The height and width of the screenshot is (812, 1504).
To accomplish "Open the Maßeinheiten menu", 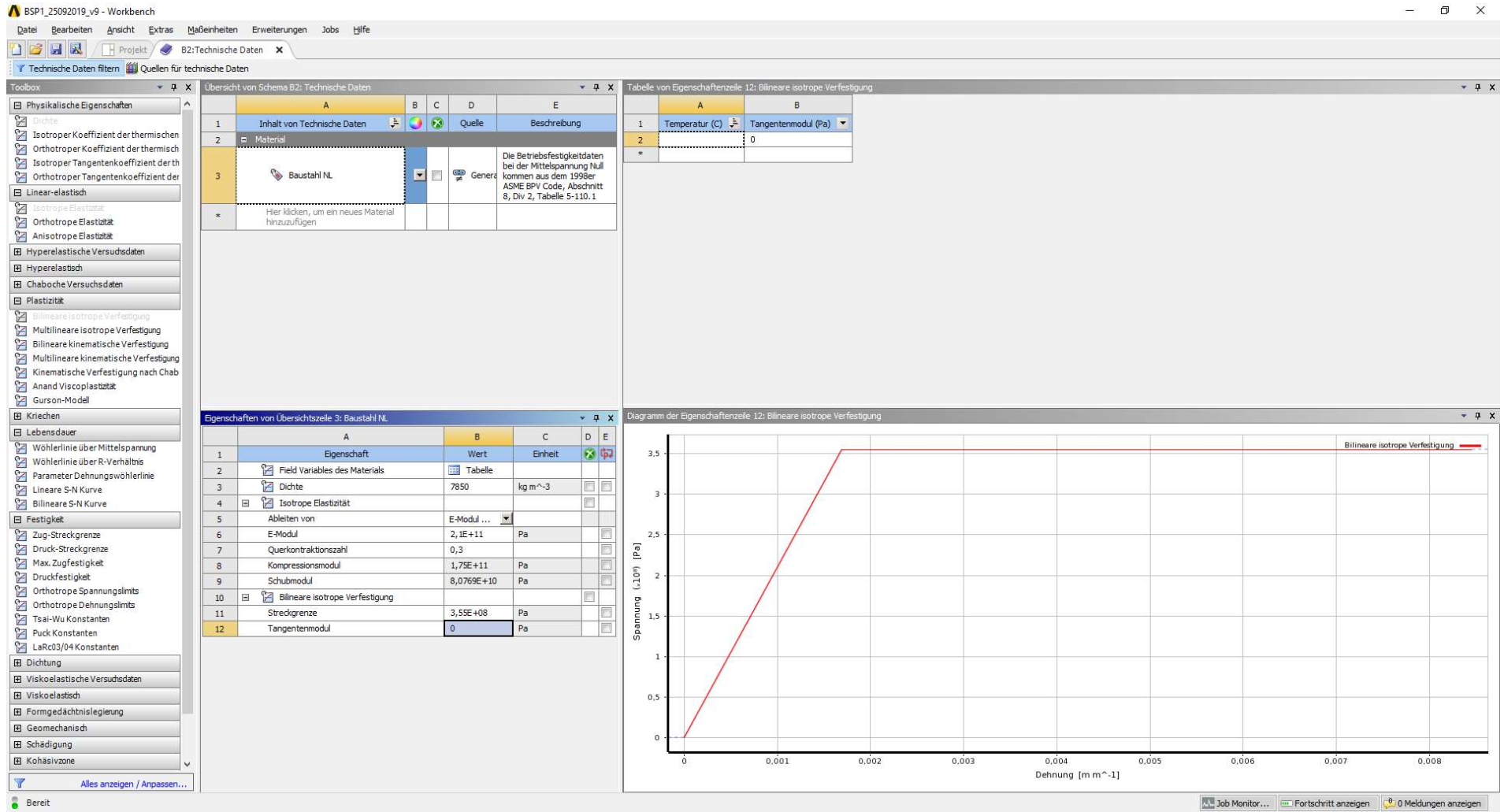I will 212,30.
